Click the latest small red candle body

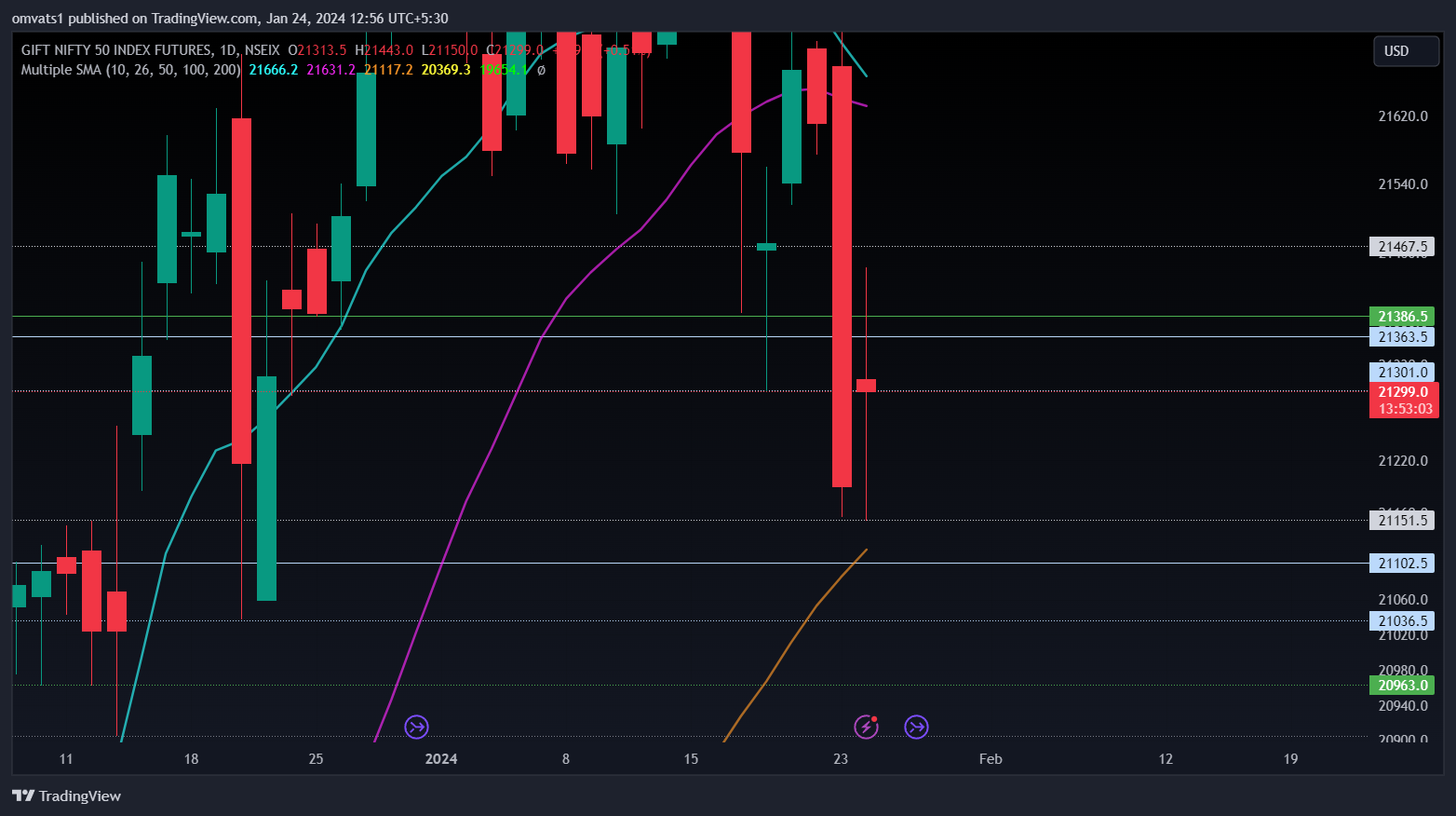point(866,386)
